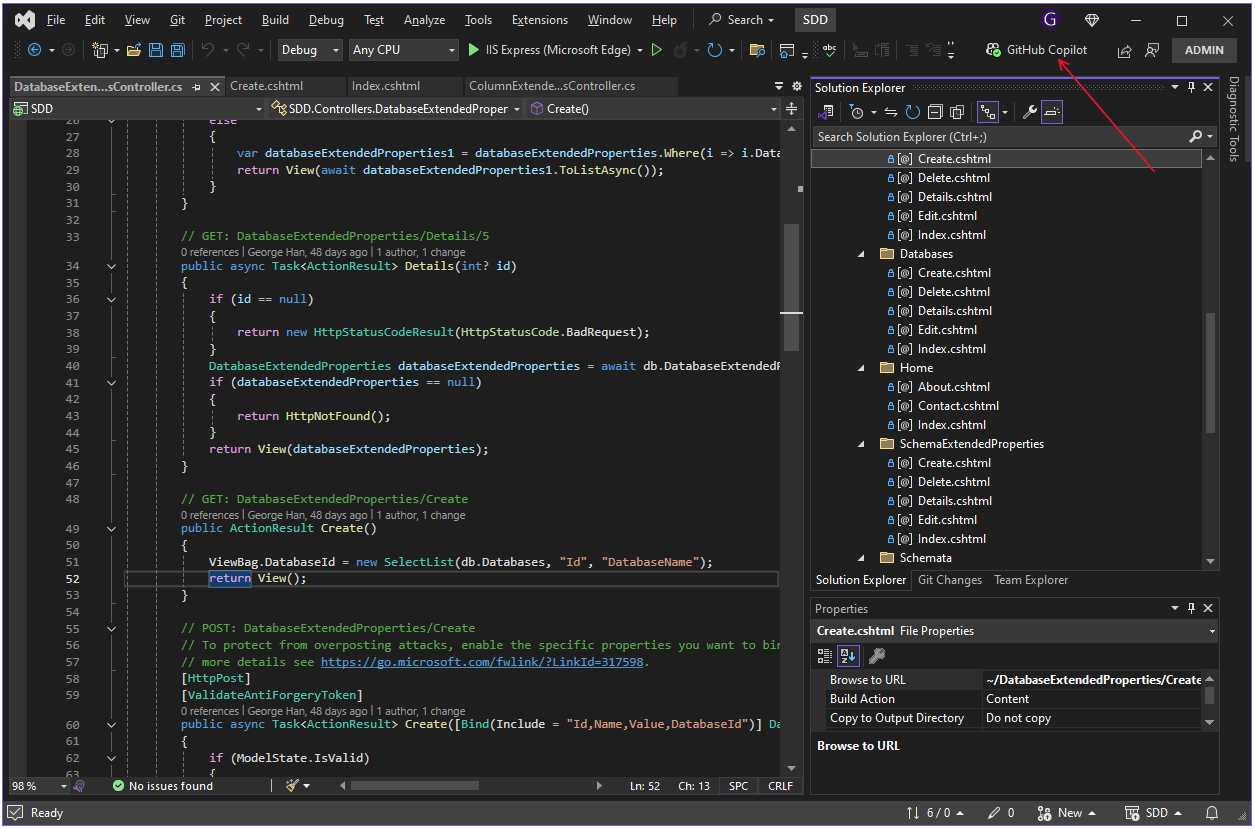Open the Solution Explorer Properties wrench icon
1255x829 pixels.
(1029, 112)
